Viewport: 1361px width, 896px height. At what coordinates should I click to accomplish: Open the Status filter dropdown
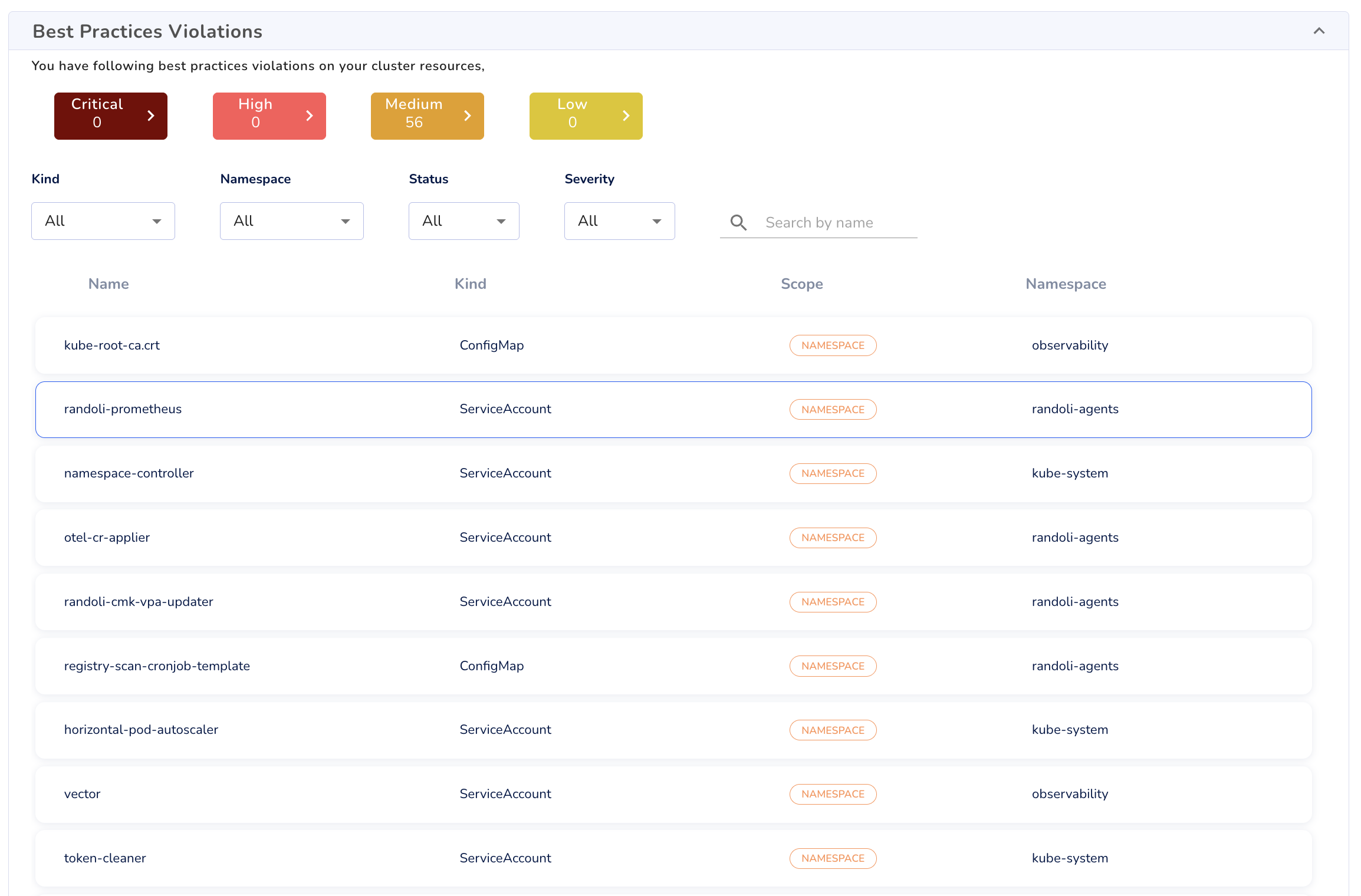[x=464, y=221]
